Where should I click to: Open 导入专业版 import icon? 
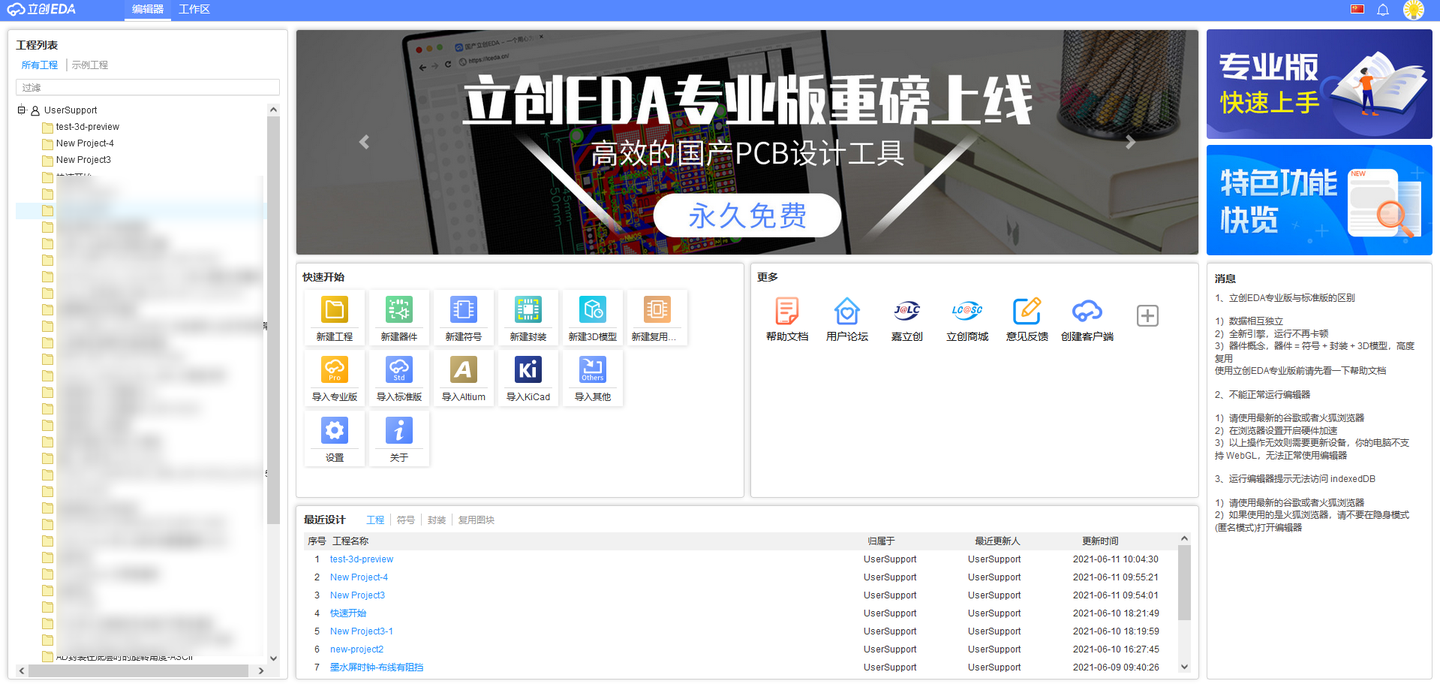(334, 369)
